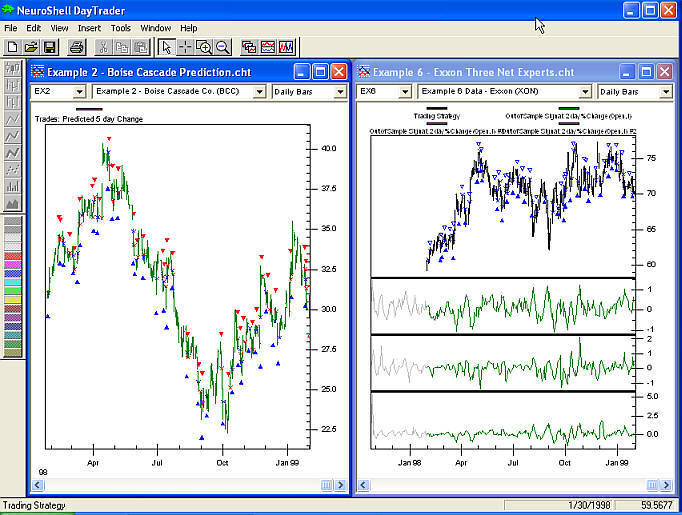Click the red-blue oscillator chart toolbar icon
This screenshot has height=515, width=682.
click(287, 47)
